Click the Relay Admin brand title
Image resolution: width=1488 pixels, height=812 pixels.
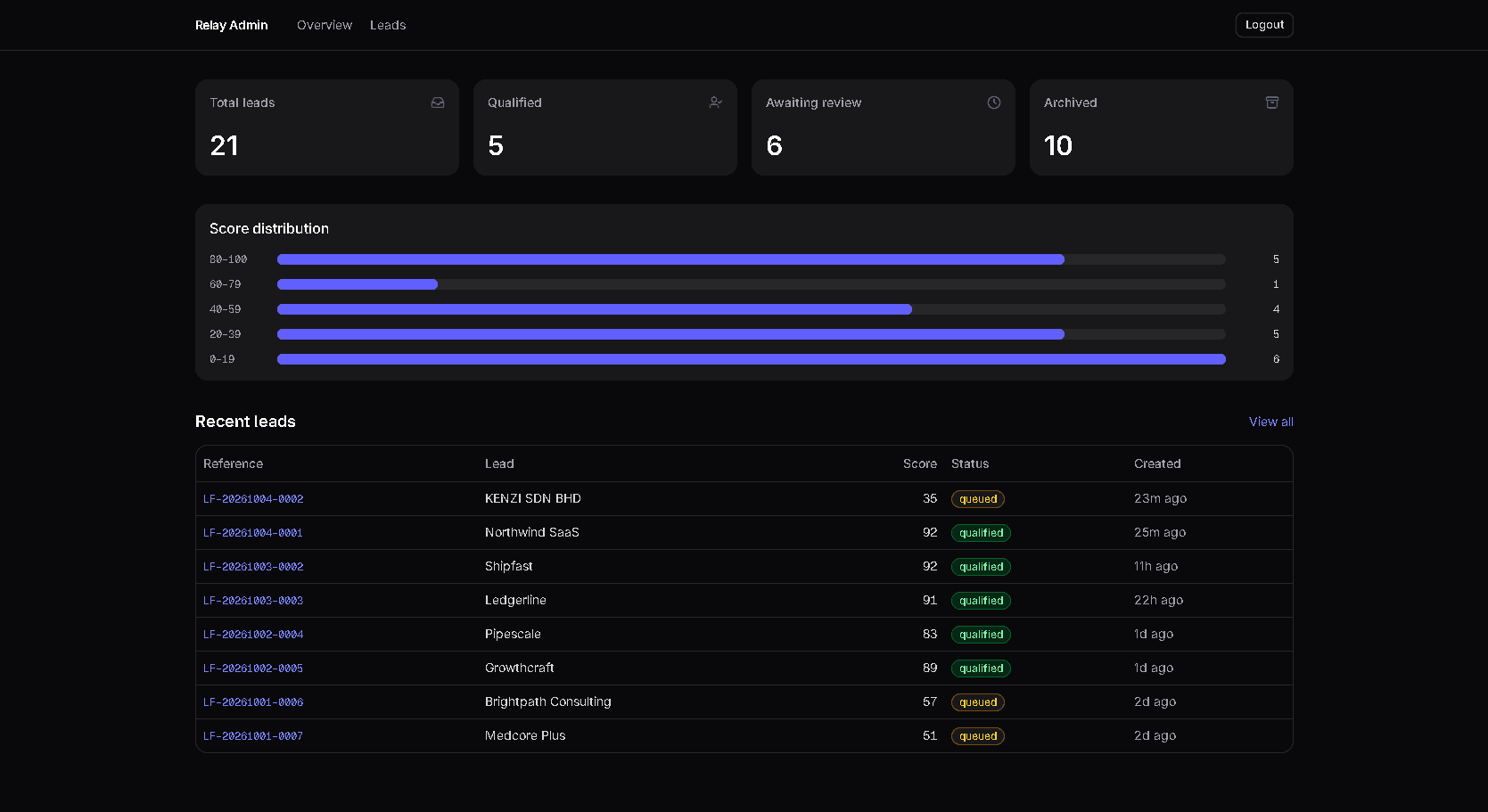(x=232, y=25)
